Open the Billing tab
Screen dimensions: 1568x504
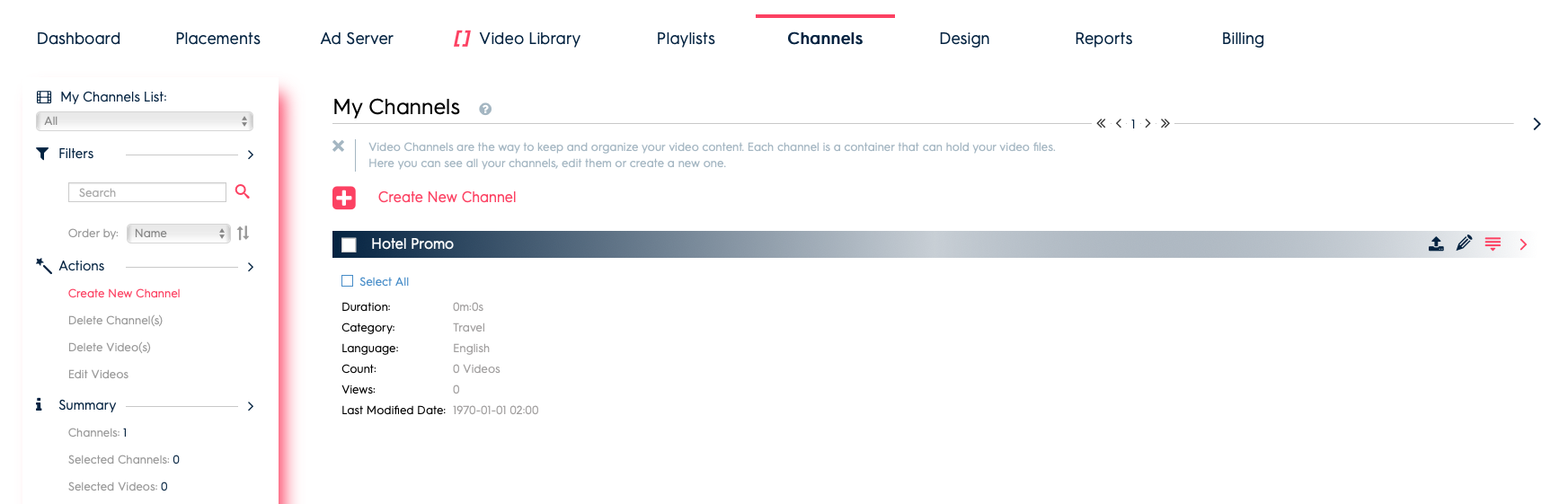coord(1243,39)
